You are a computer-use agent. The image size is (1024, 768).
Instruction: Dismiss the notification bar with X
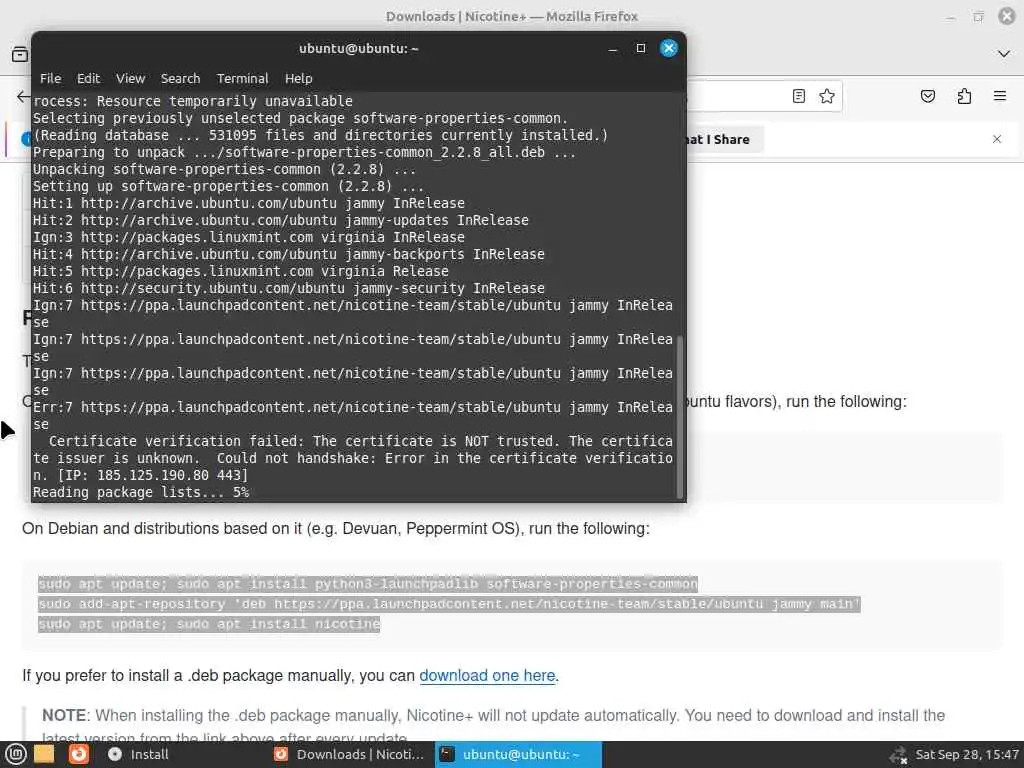997,139
